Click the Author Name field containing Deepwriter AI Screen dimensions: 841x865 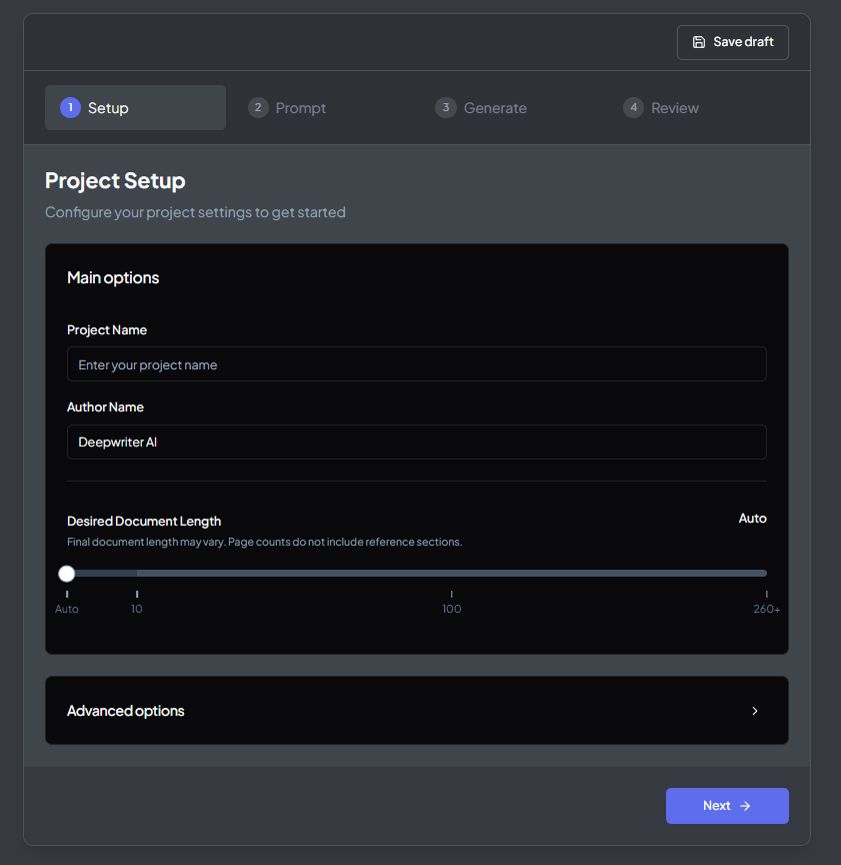pyautogui.click(x=416, y=442)
